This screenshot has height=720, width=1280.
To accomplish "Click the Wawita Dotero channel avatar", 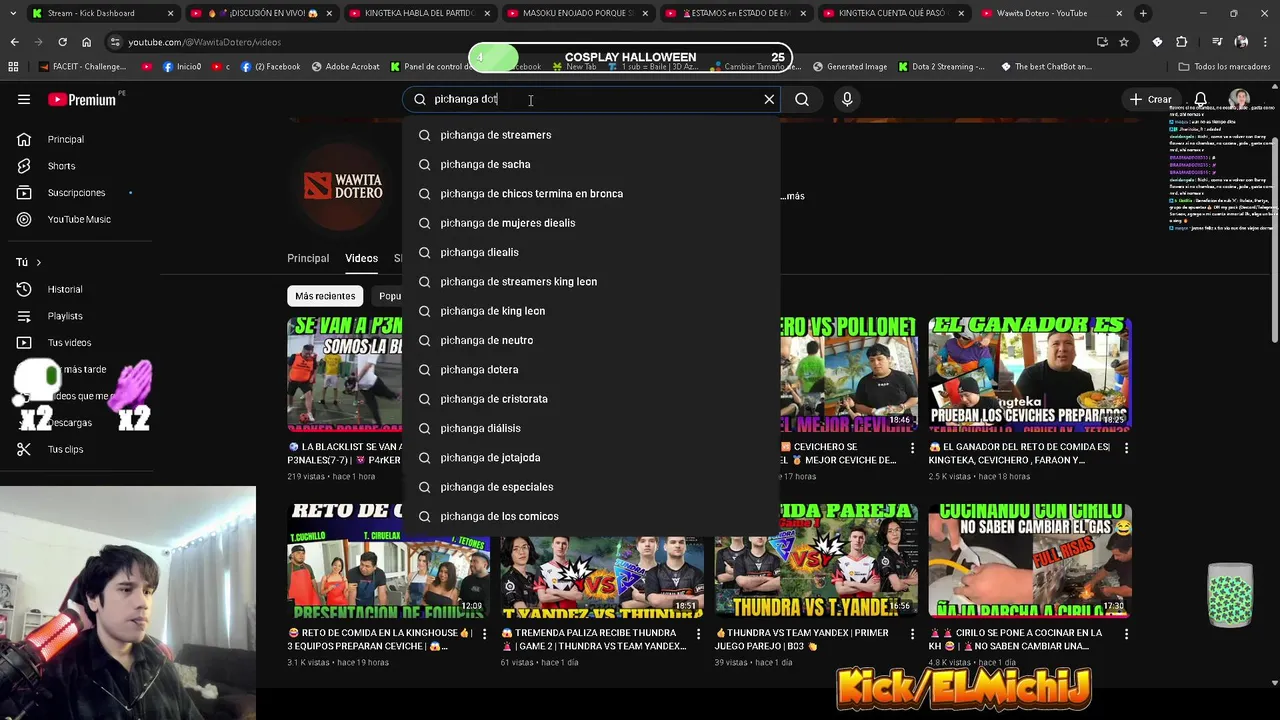I will [x=343, y=186].
